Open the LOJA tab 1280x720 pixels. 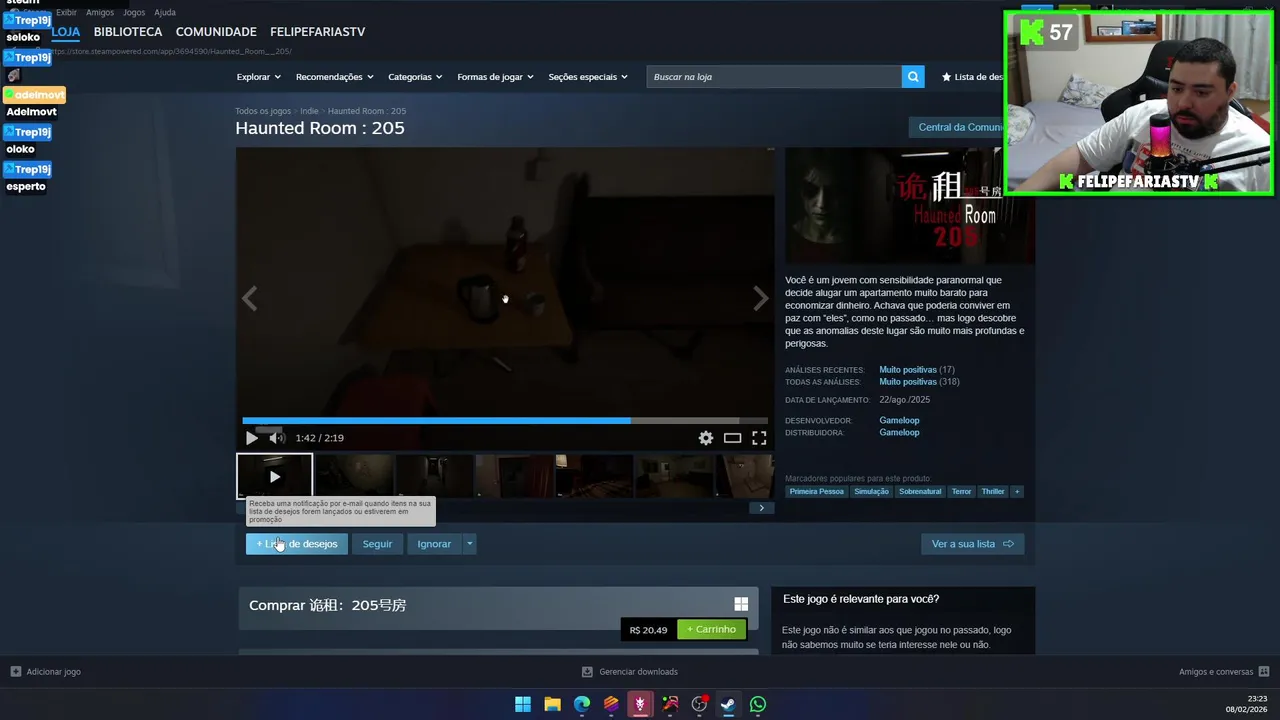click(65, 32)
